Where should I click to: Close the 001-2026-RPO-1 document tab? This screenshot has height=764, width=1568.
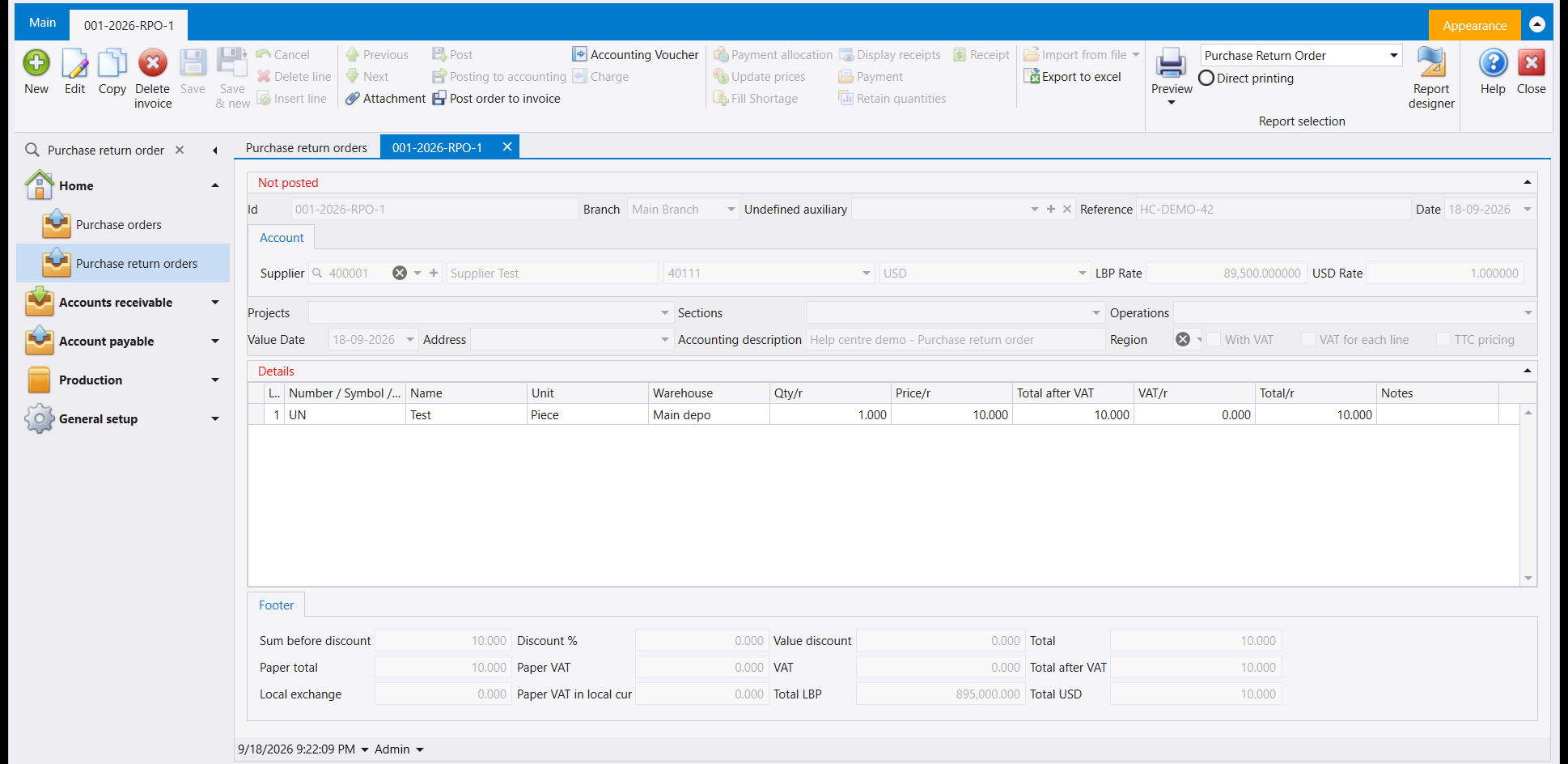pyautogui.click(x=507, y=146)
